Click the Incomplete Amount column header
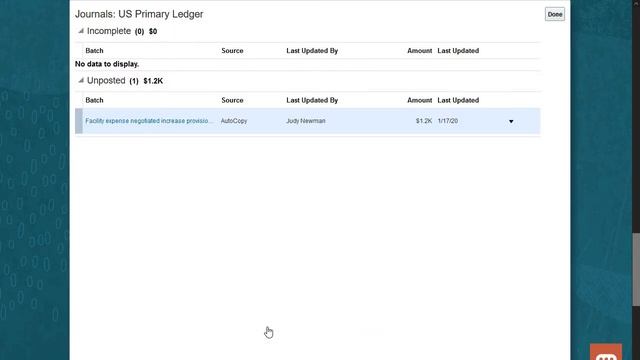Screen dimensions: 640x360 [420, 51]
